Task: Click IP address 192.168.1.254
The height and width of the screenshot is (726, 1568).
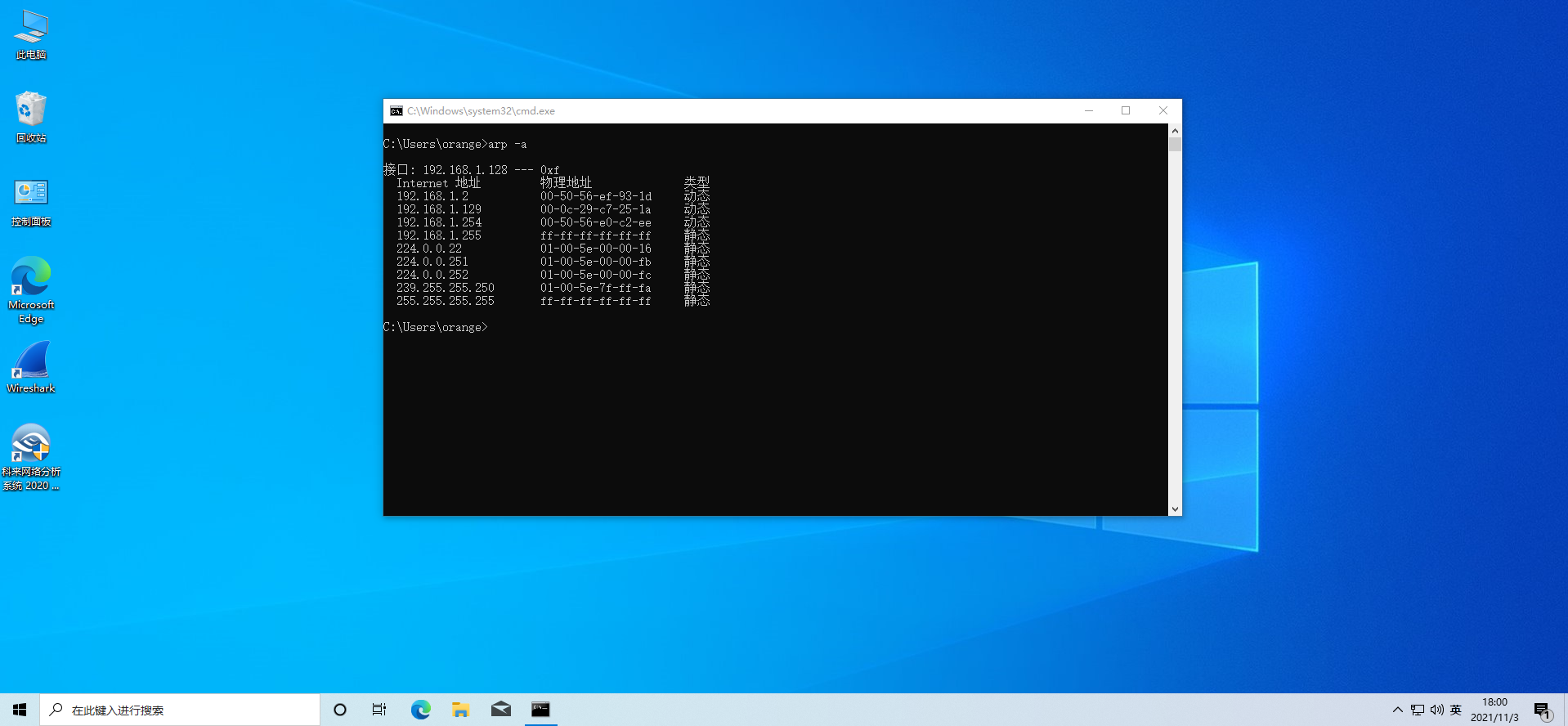Action: tap(439, 222)
